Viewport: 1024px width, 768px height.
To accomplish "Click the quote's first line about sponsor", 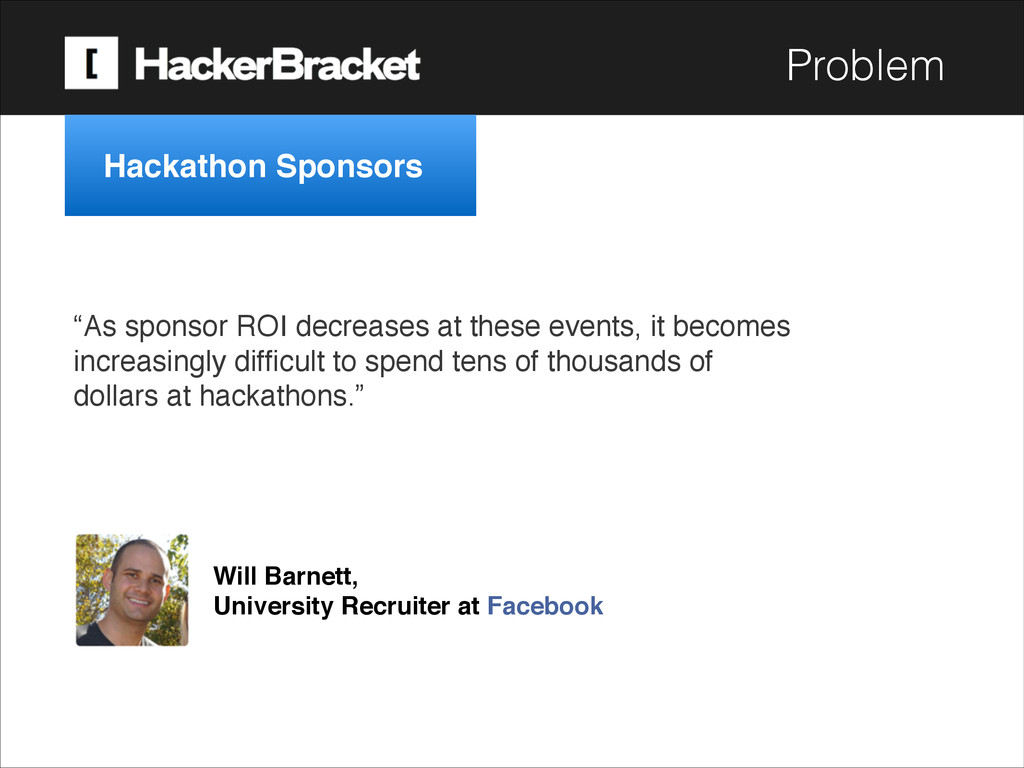I will coord(430,328).
